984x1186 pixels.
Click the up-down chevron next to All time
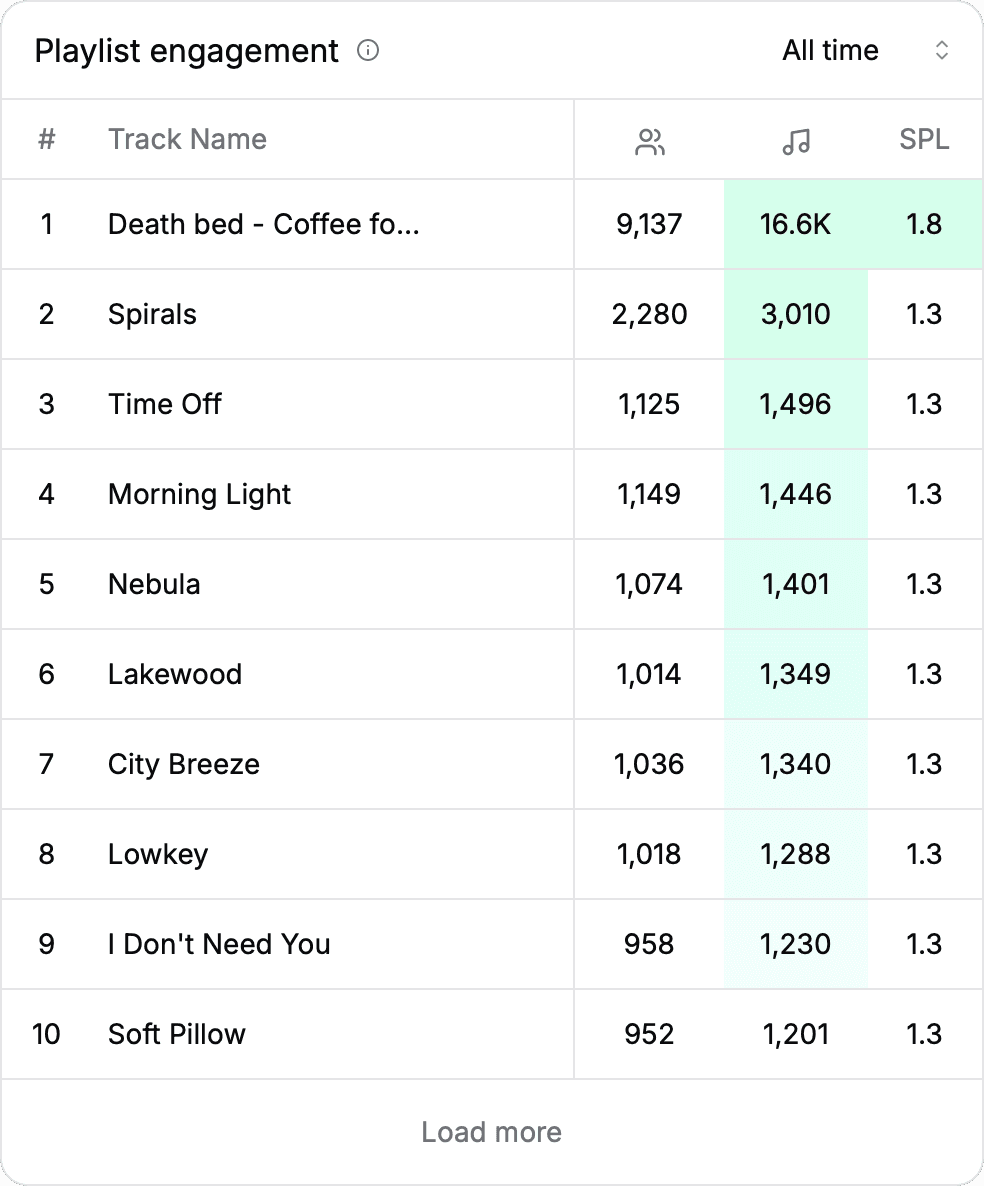941,50
